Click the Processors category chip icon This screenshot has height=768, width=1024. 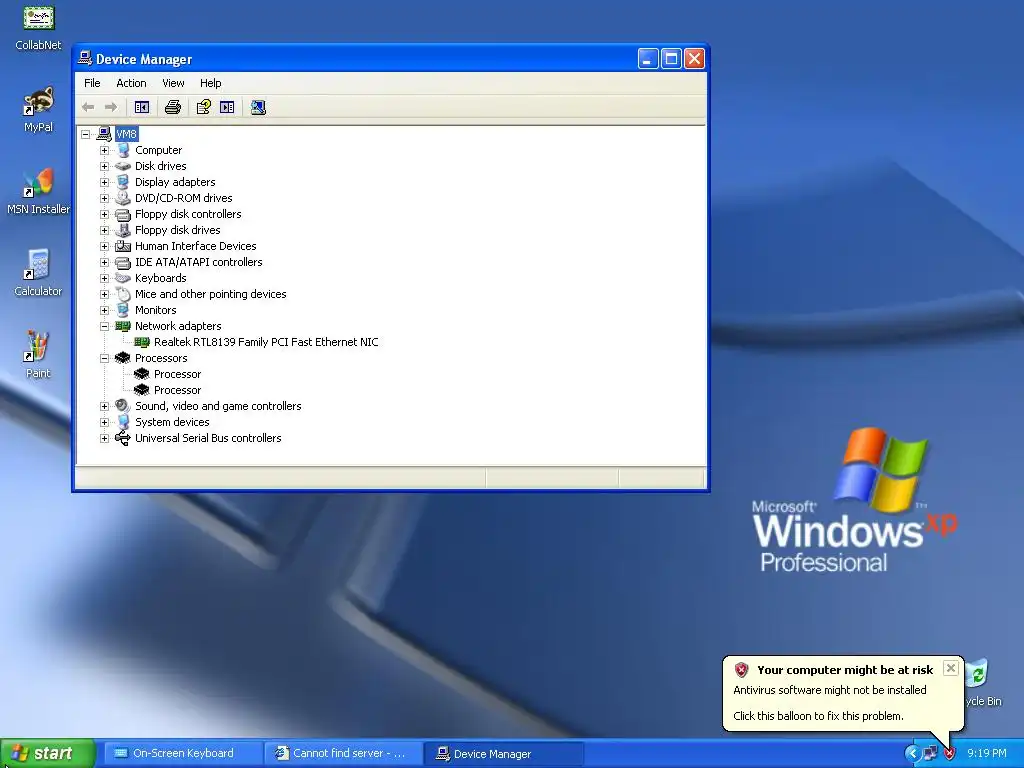click(123, 358)
